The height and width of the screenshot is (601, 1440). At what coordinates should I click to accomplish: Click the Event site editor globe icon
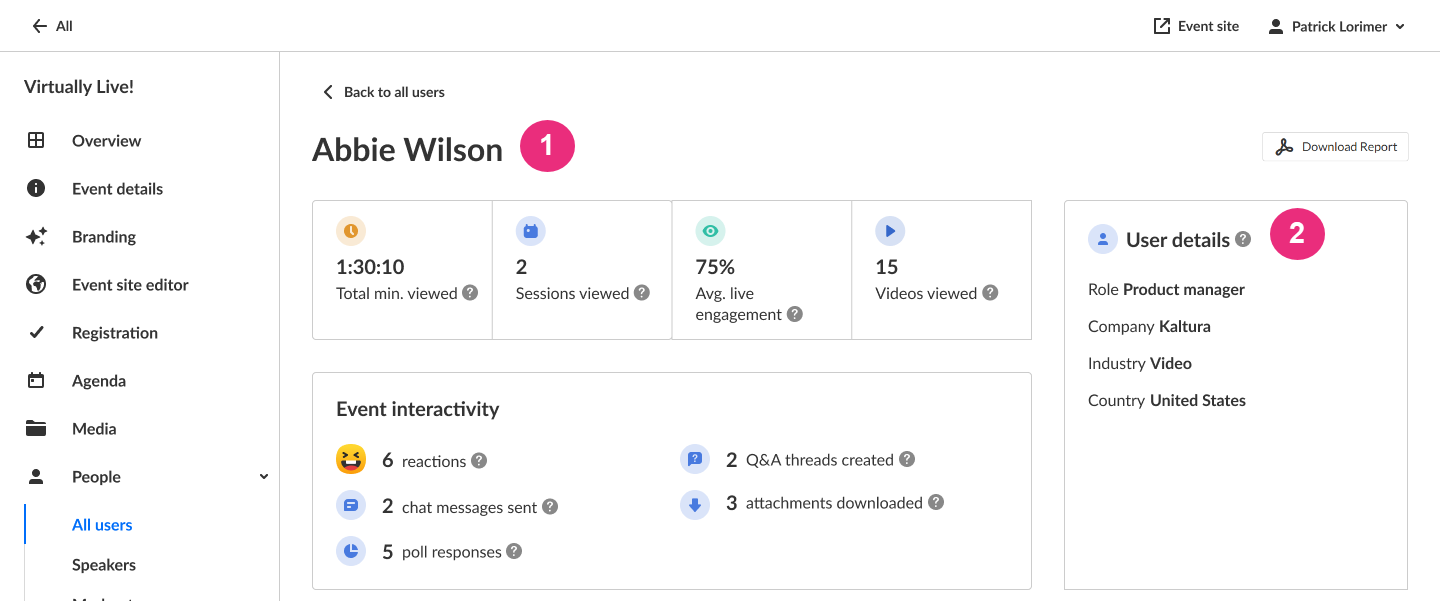click(36, 285)
